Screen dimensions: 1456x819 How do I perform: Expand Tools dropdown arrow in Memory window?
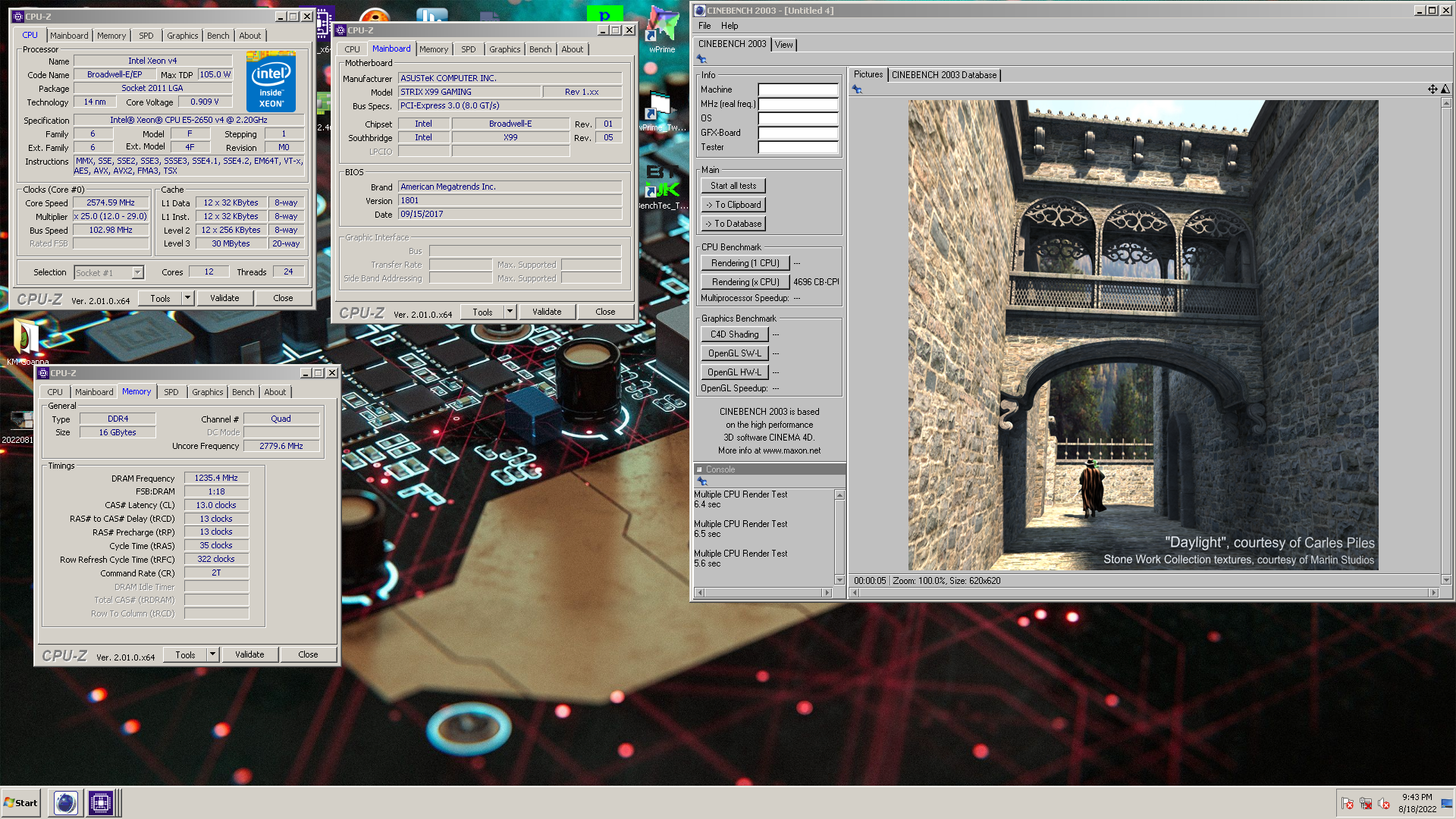[212, 654]
